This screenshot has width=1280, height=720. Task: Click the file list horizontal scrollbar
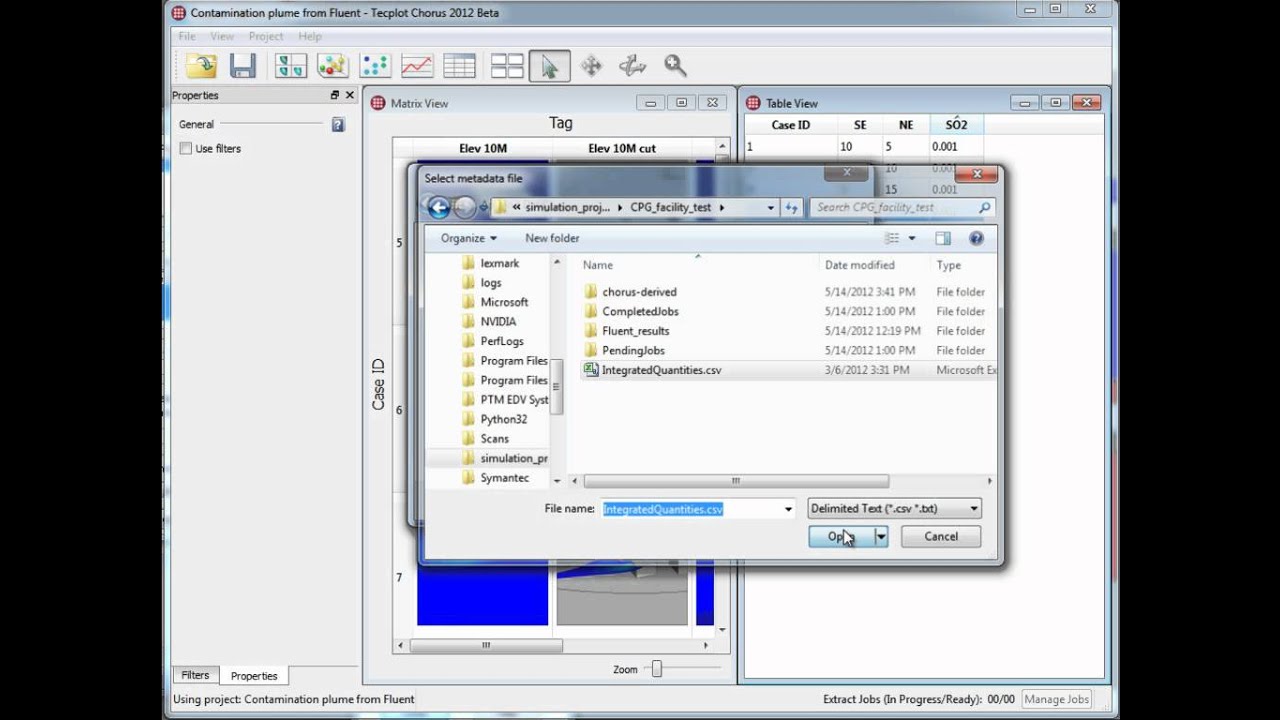click(x=736, y=481)
